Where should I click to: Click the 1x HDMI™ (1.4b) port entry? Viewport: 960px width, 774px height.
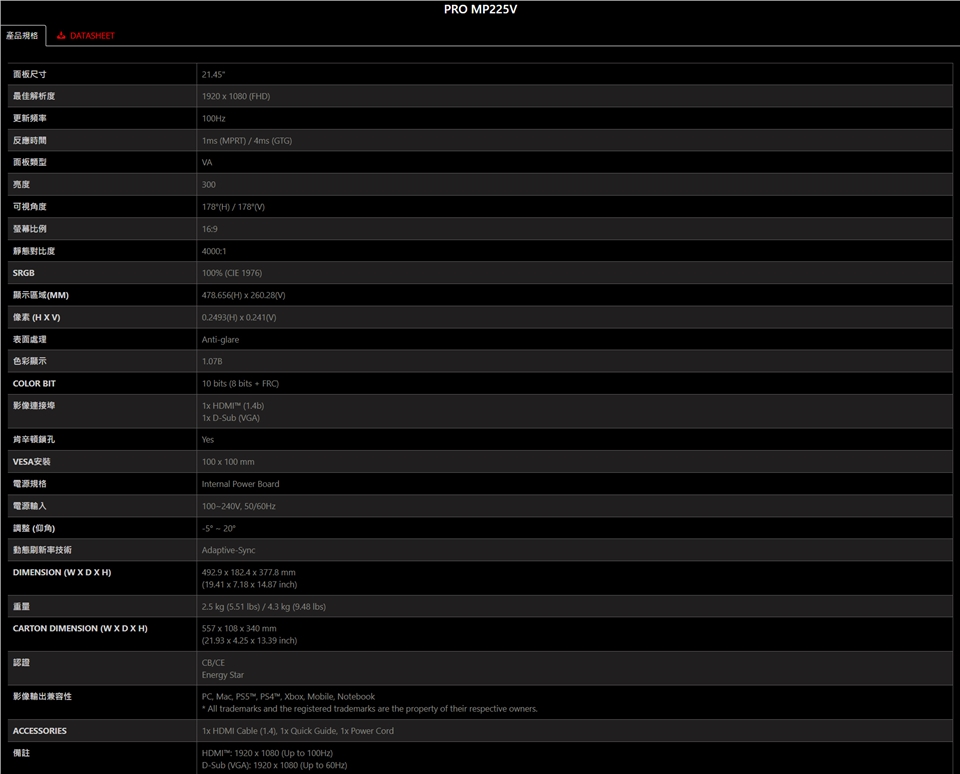[233, 406]
